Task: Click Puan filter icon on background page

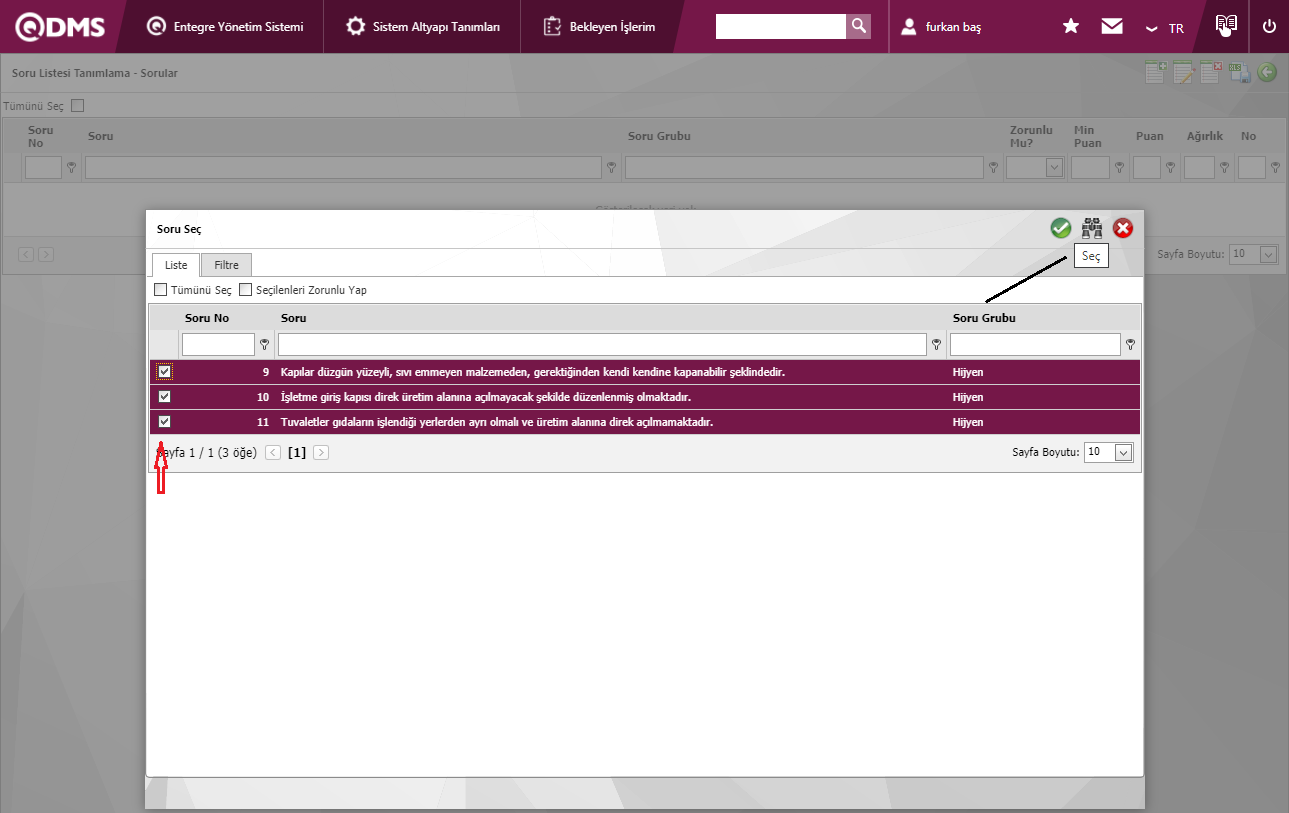Action: click(x=1170, y=168)
